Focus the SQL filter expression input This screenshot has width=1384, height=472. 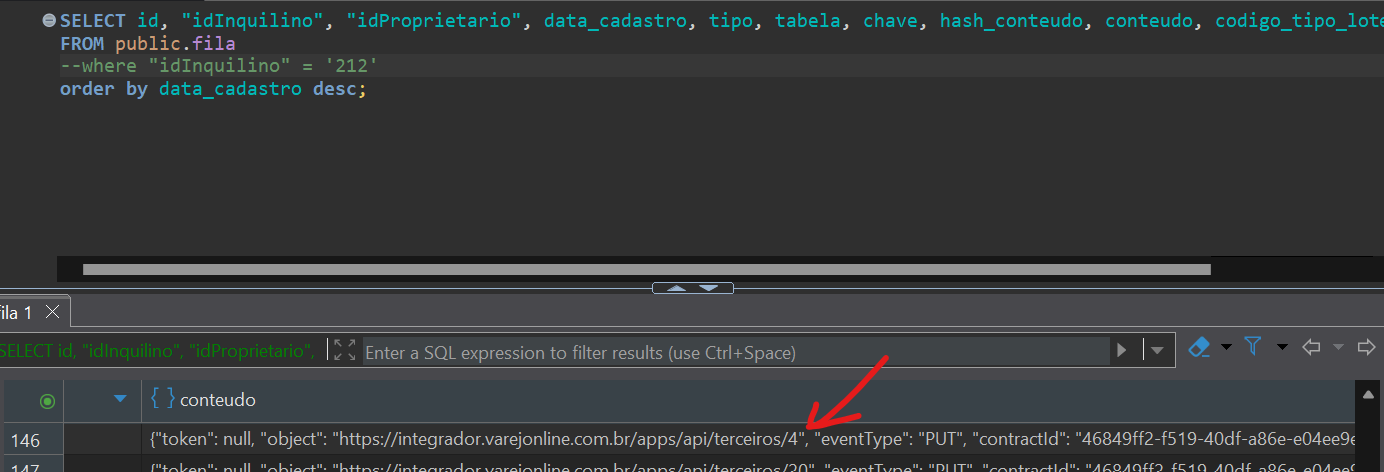tap(736, 352)
